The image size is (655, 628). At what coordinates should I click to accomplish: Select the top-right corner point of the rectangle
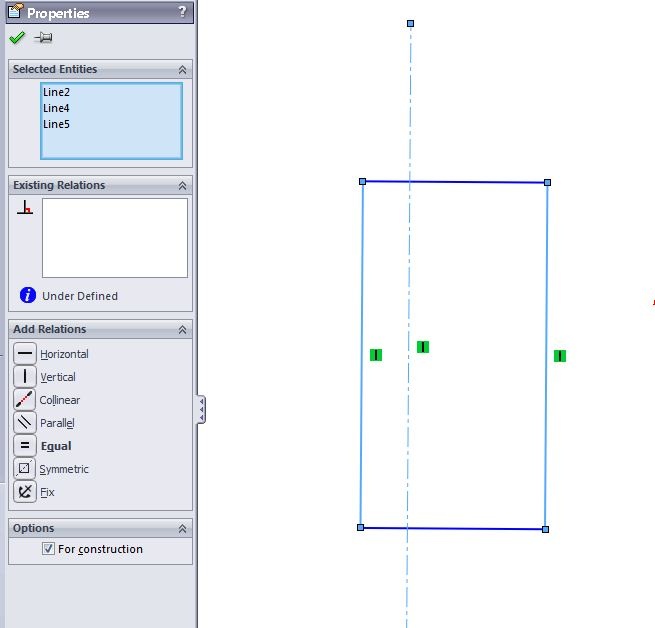point(547,182)
